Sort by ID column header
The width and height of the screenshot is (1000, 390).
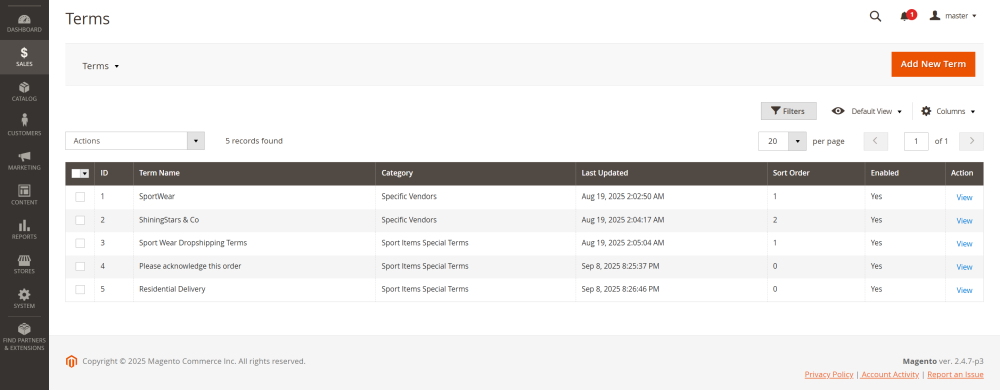point(114,173)
